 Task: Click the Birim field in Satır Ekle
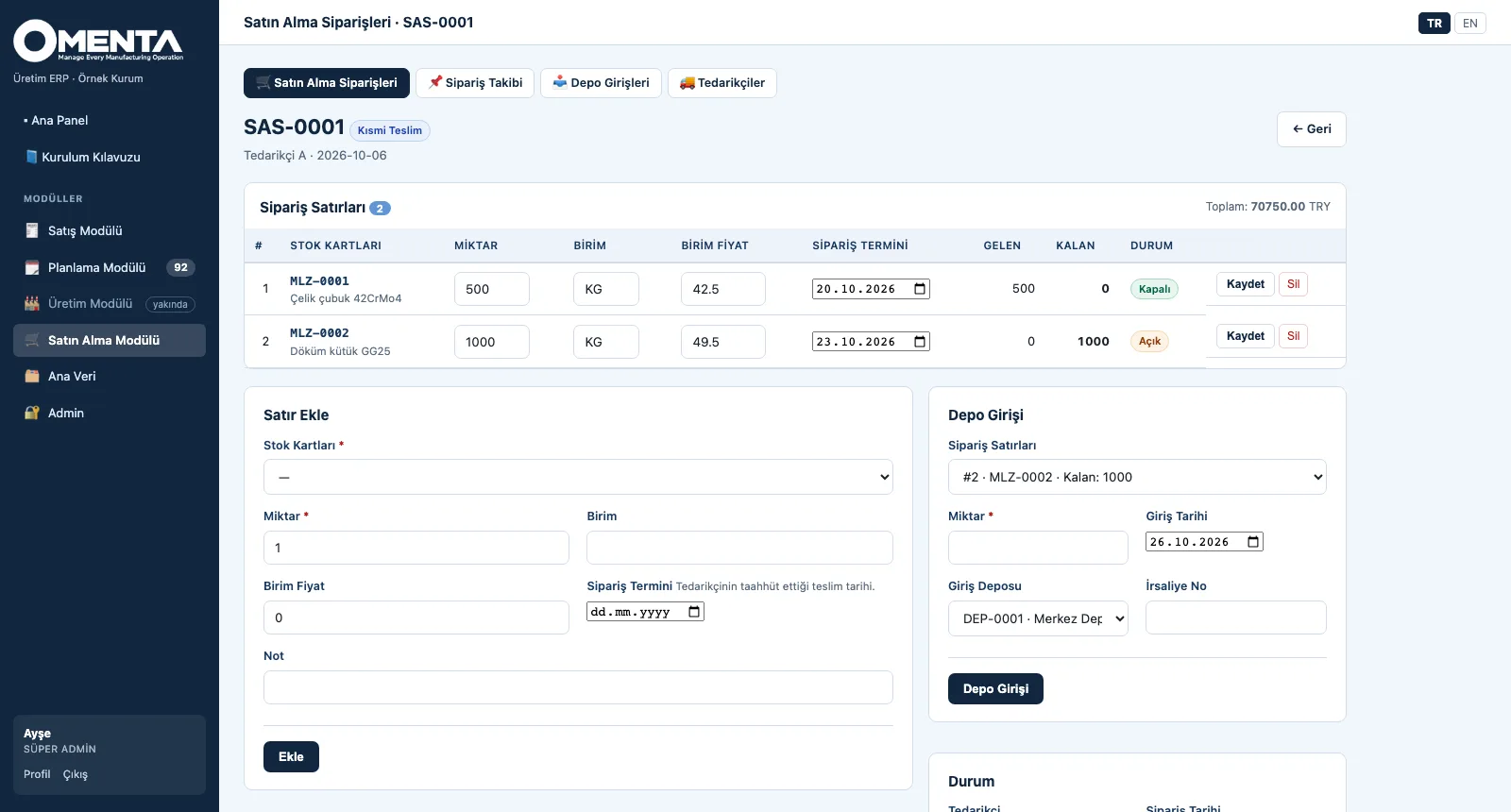coord(739,548)
